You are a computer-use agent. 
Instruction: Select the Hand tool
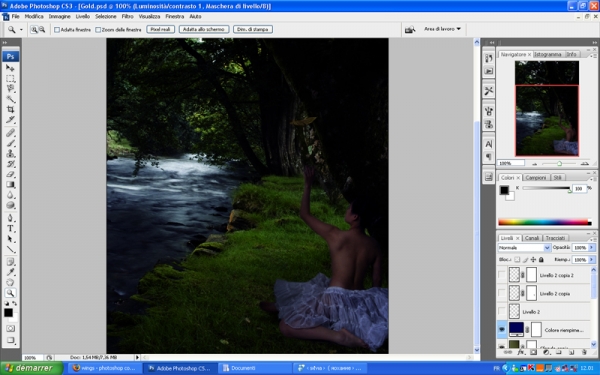pyautogui.click(x=10, y=282)
